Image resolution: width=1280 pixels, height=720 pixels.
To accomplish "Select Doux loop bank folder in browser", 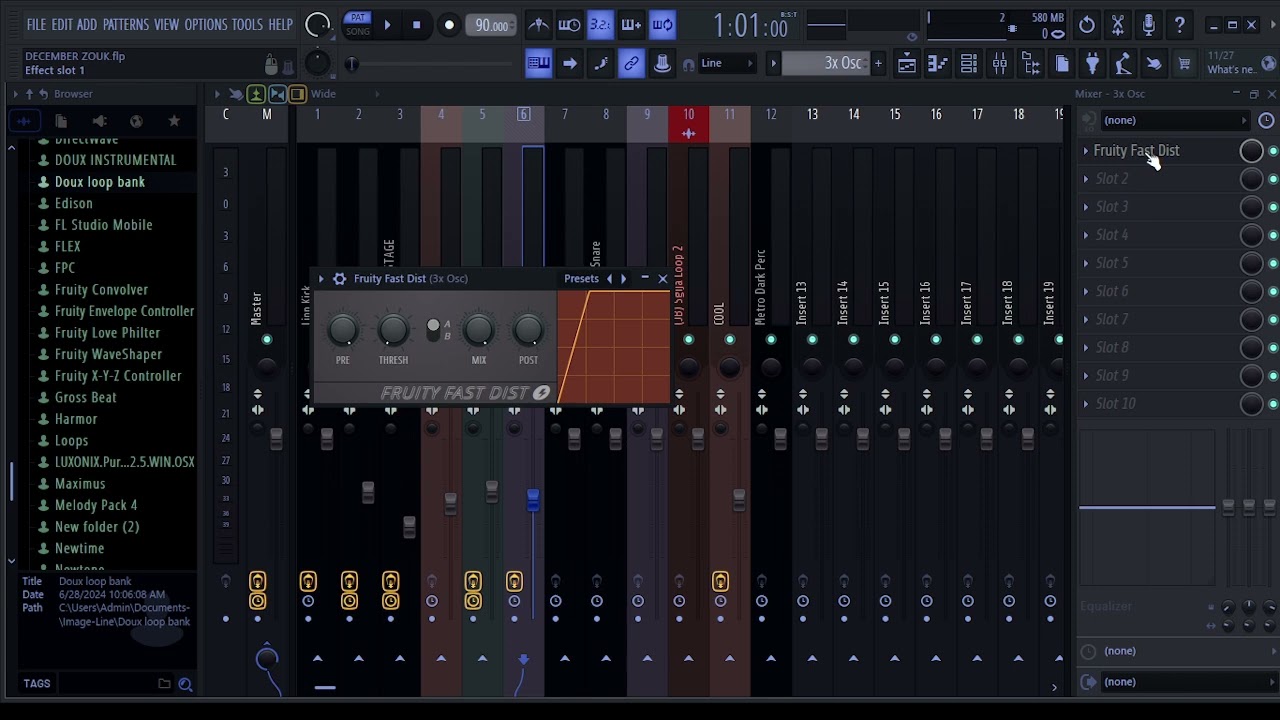I will (100, 182).
